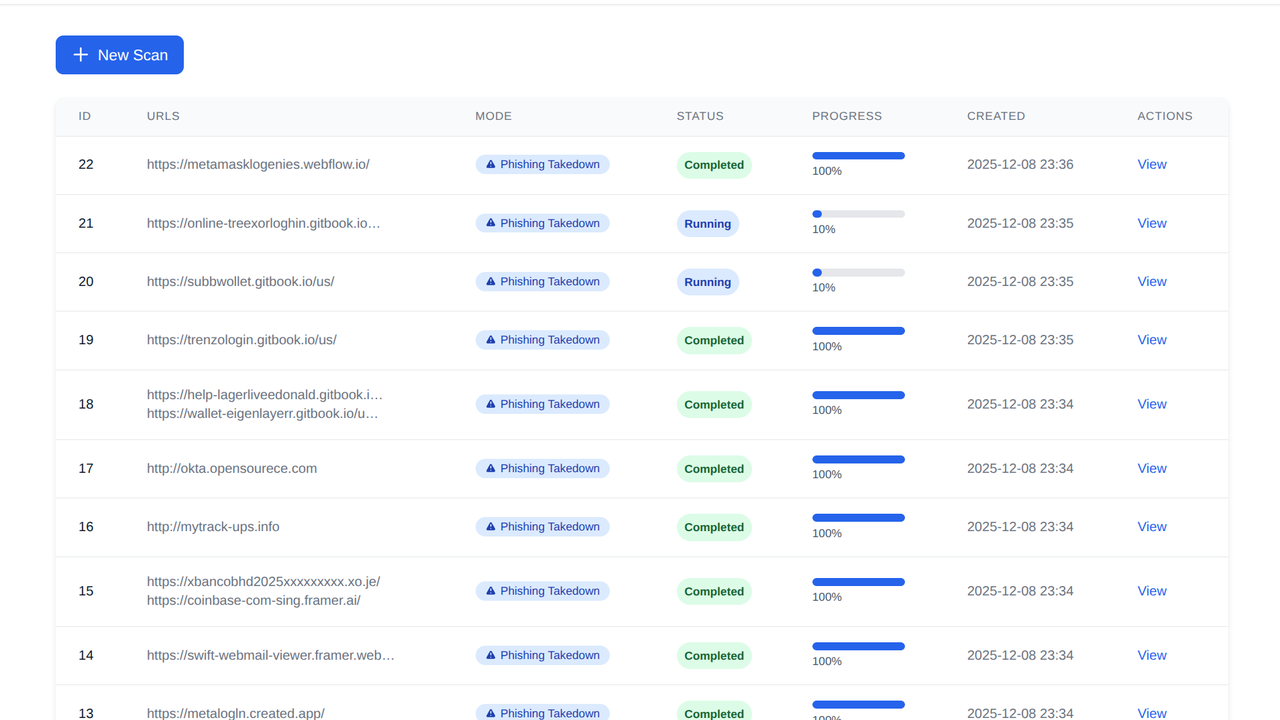Click warning icon in scan 20 mode badge

tap(491, 281)
